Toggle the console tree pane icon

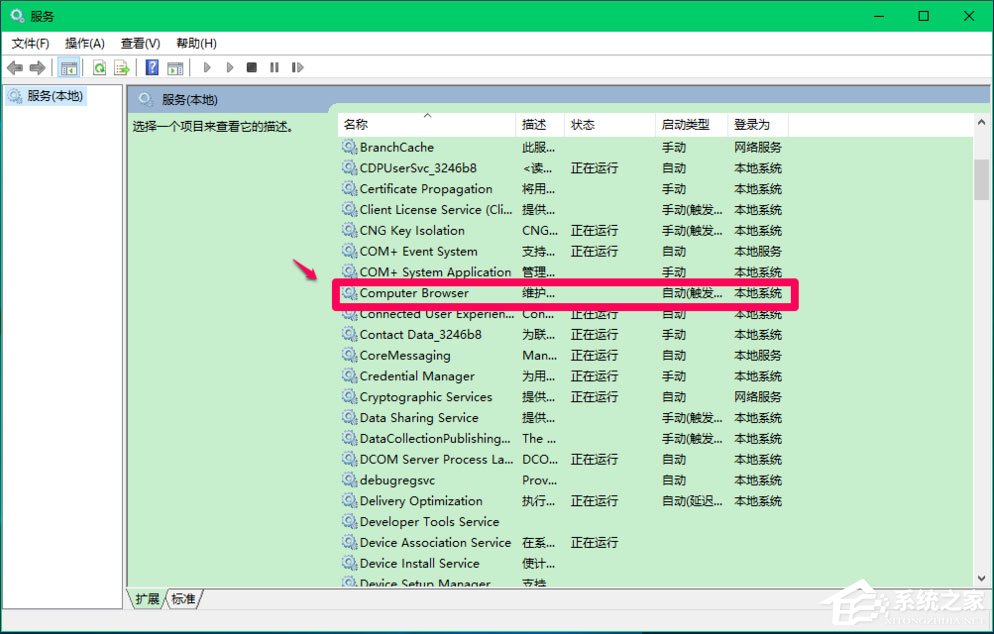pyautogui.click(x=69, y=67)
